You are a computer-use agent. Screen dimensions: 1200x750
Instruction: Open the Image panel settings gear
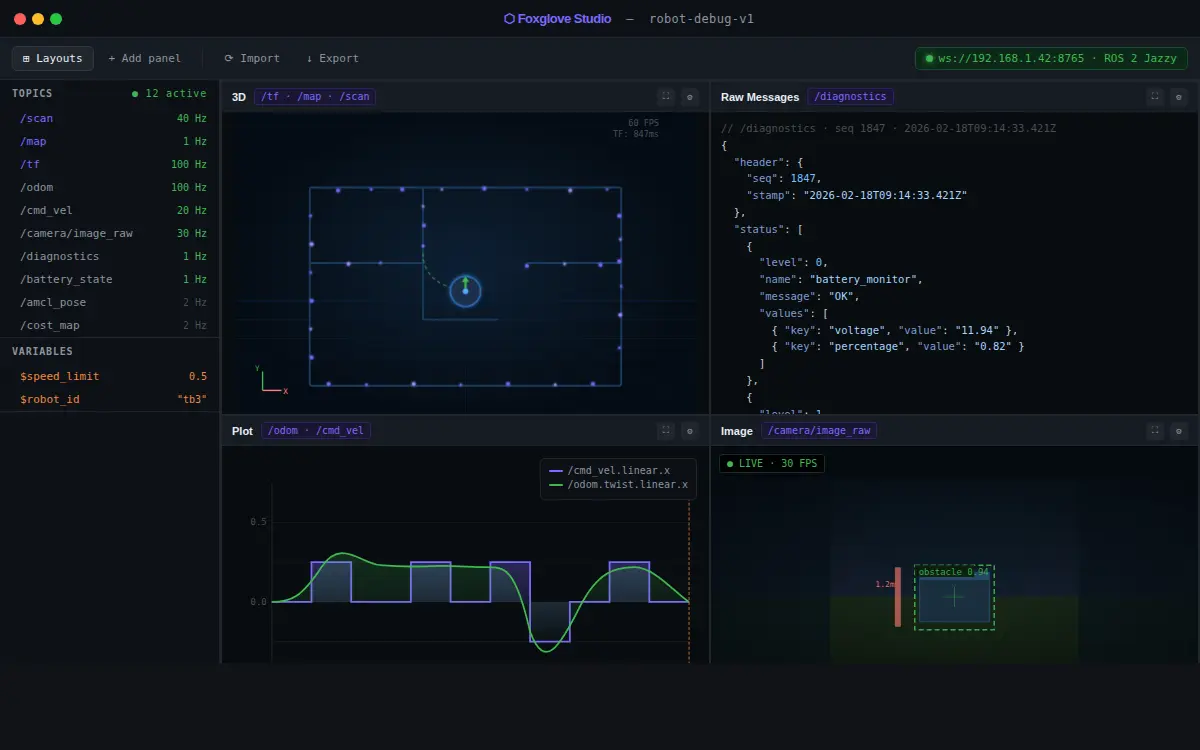click(x=1179, y=431)
